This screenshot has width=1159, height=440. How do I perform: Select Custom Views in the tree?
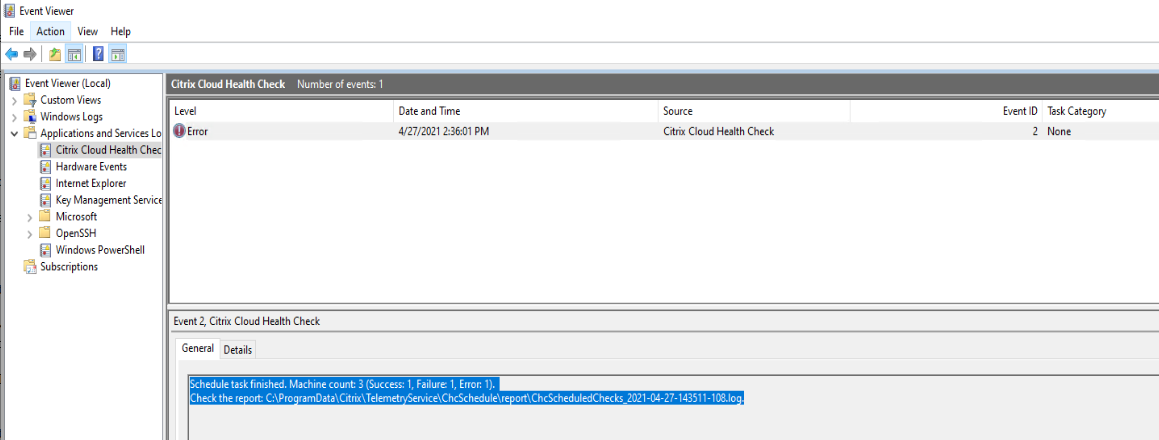71,100
